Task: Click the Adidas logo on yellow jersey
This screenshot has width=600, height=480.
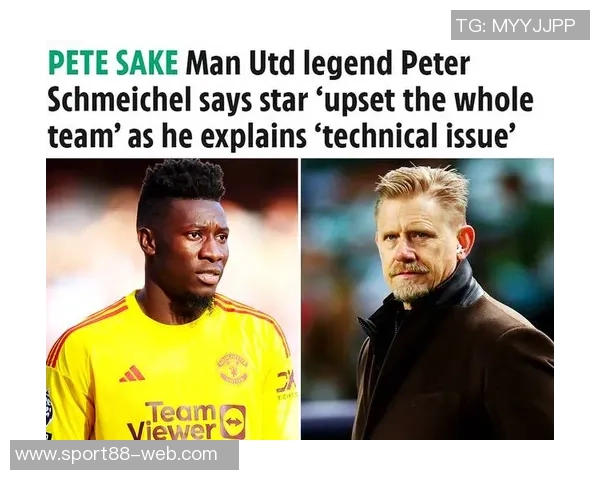Action: coord(132,374)
